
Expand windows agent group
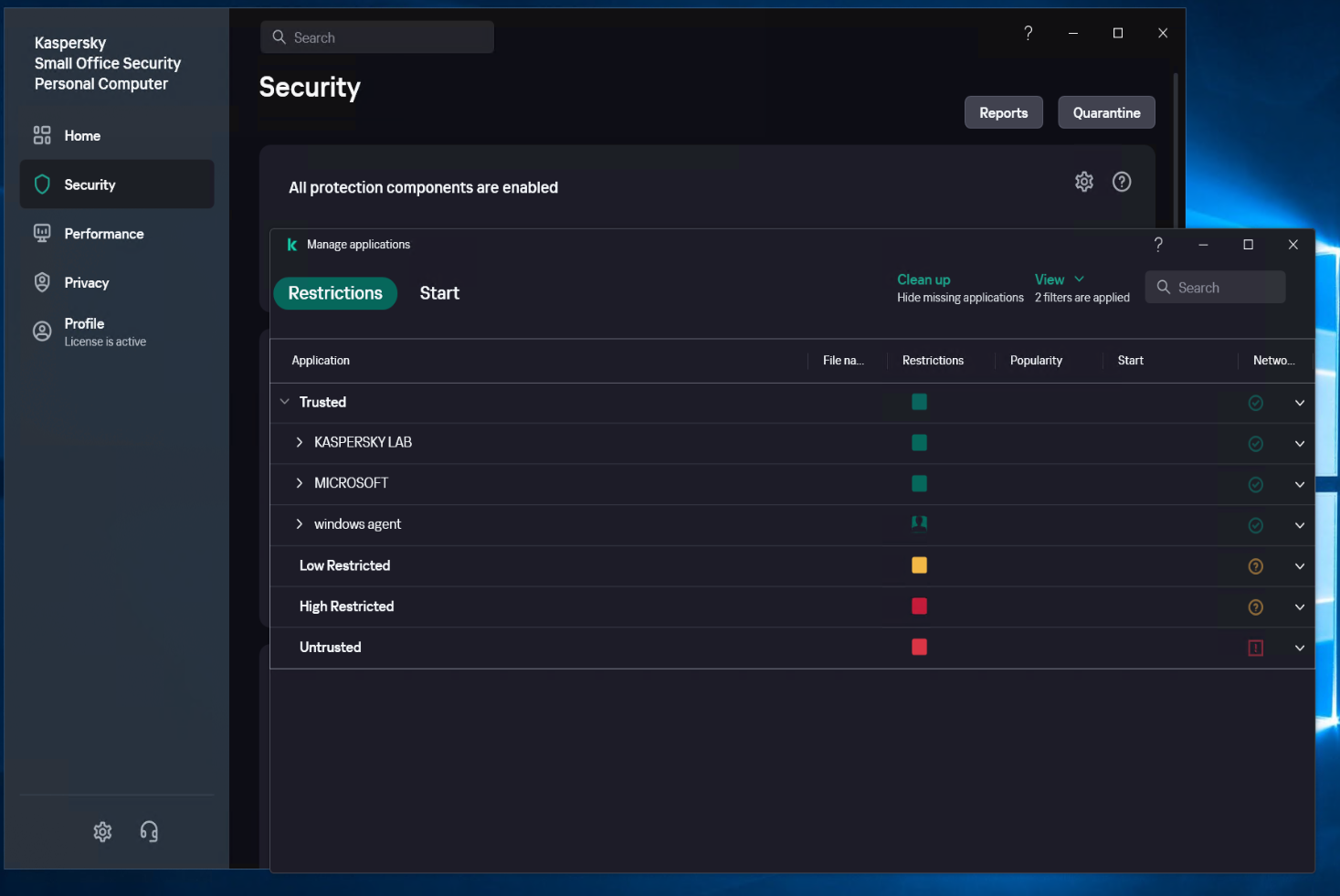(299, 524)
